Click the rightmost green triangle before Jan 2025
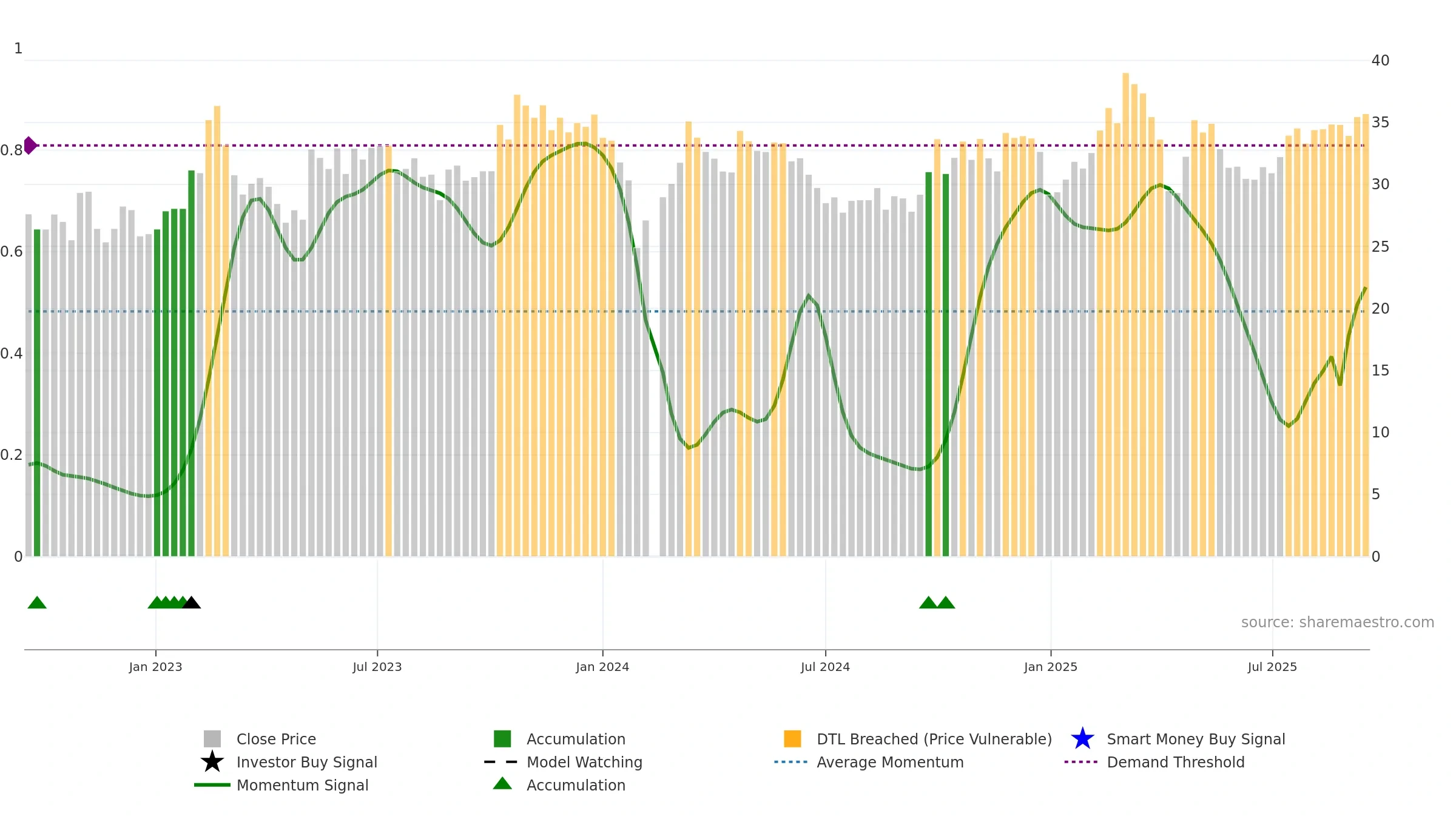Image resolution: width=1456 pixels, height=819 pixels. pos(946,602)
